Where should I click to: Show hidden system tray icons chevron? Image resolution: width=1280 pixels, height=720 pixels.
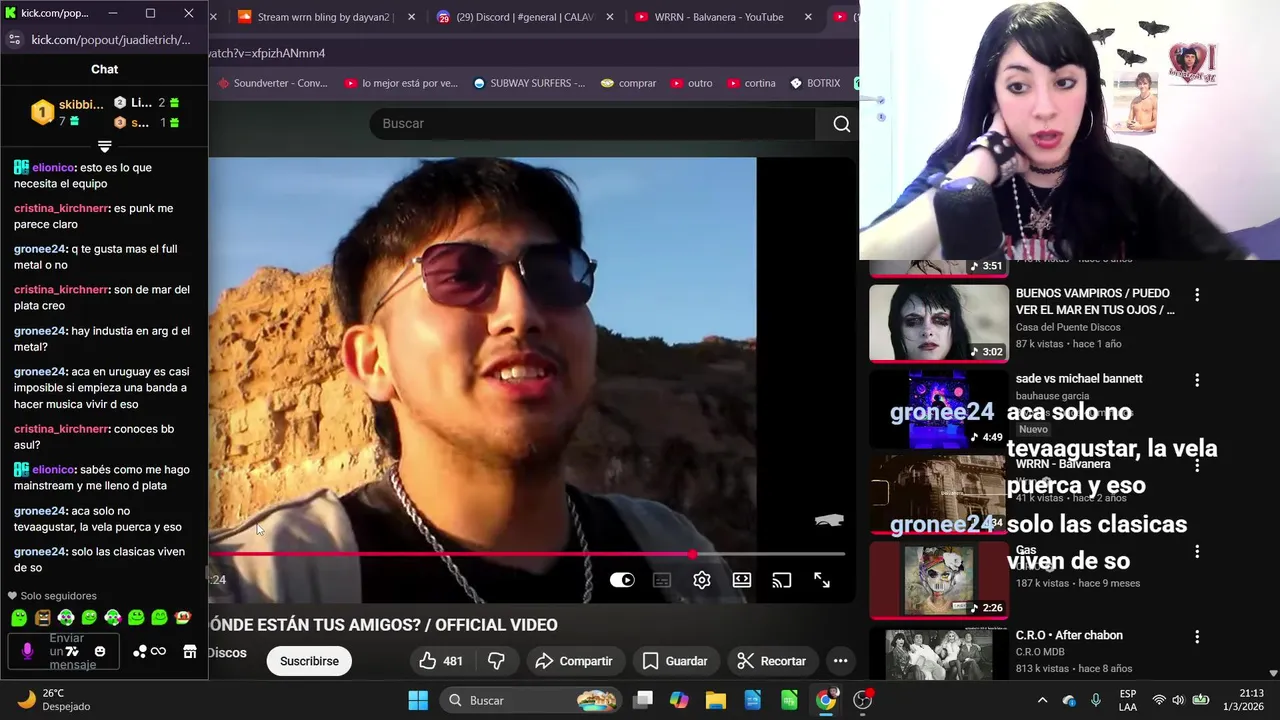1042,700
